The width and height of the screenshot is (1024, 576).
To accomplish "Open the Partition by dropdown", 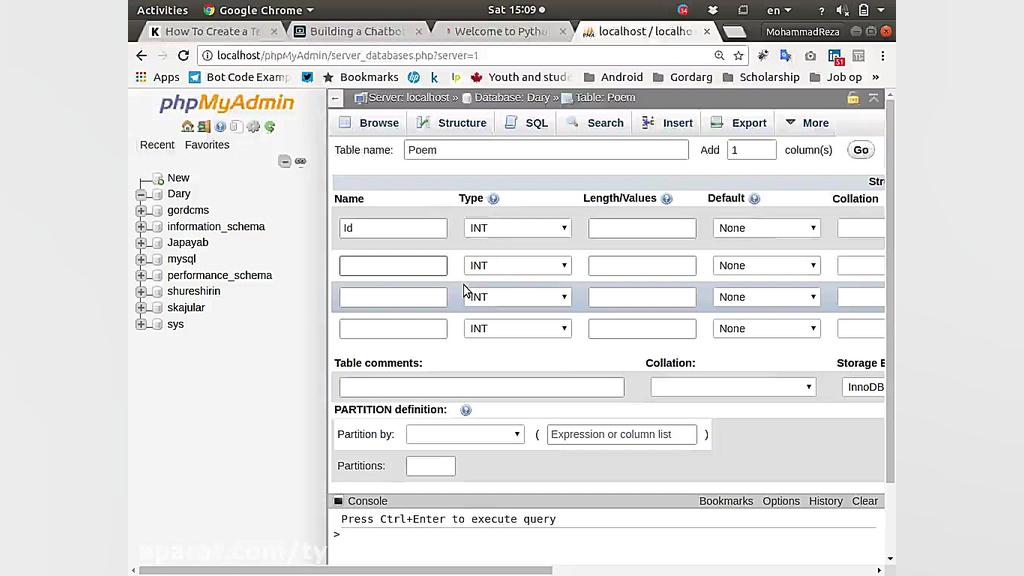I will pyautogui.click(x=465, y=434).
